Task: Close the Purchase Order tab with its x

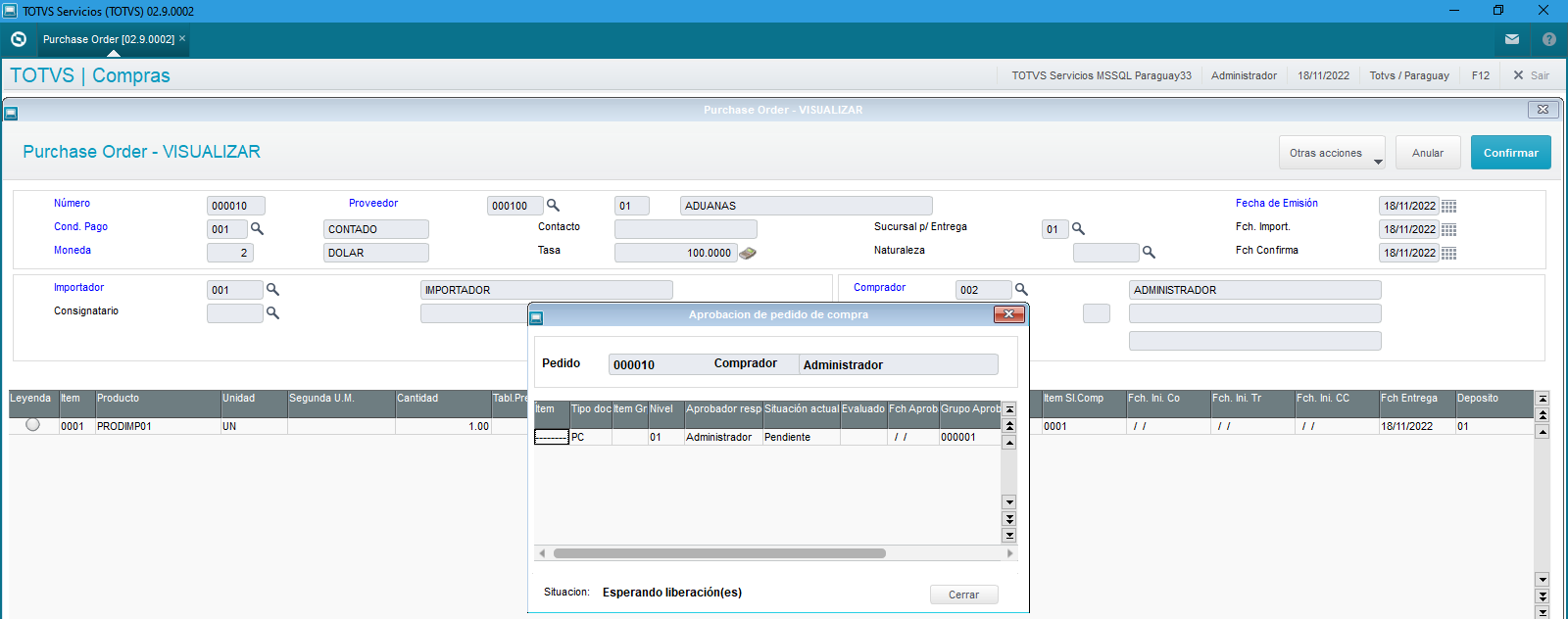Action: 182,38
